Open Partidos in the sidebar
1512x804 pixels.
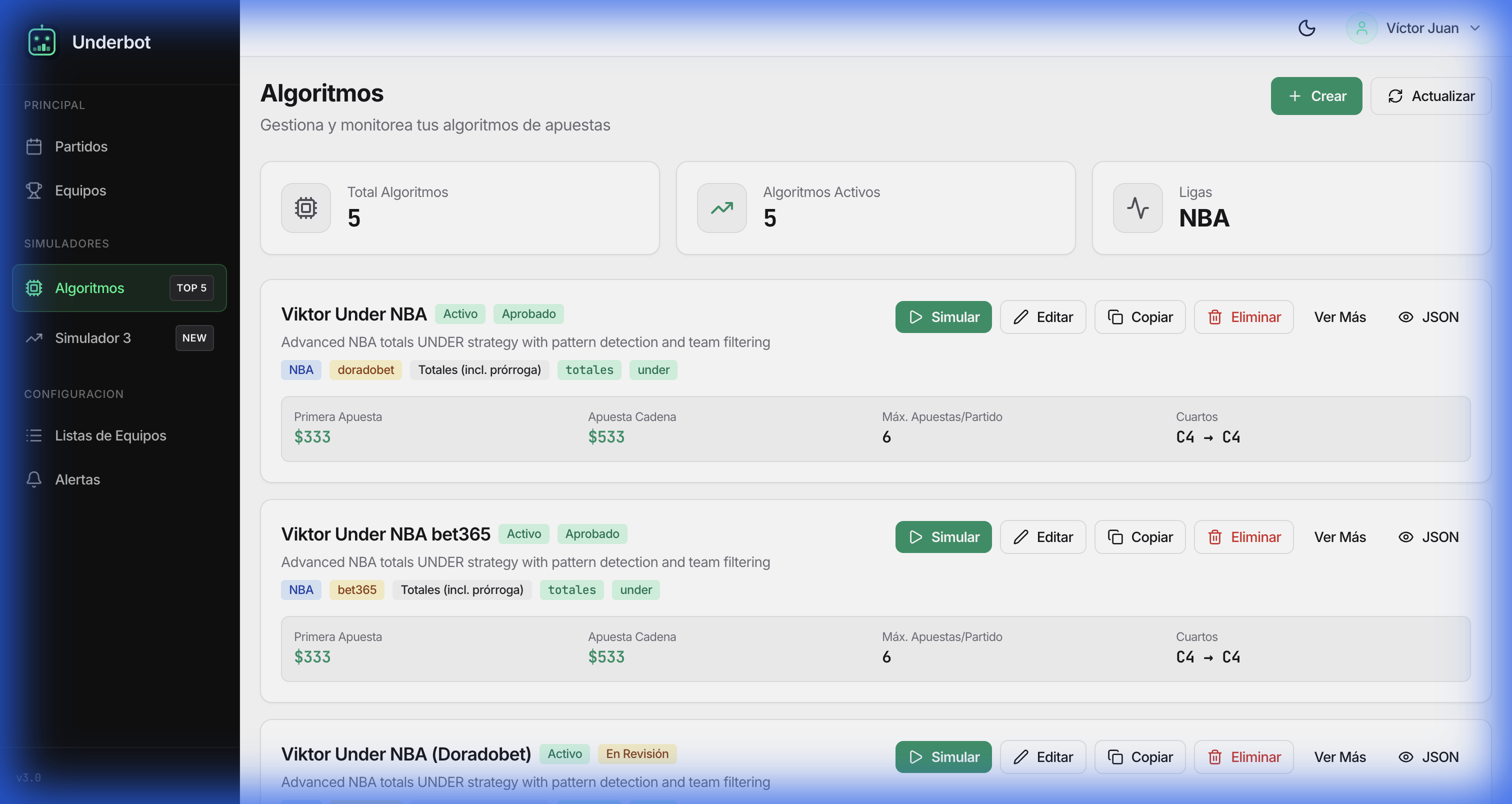tap(80, 146)
